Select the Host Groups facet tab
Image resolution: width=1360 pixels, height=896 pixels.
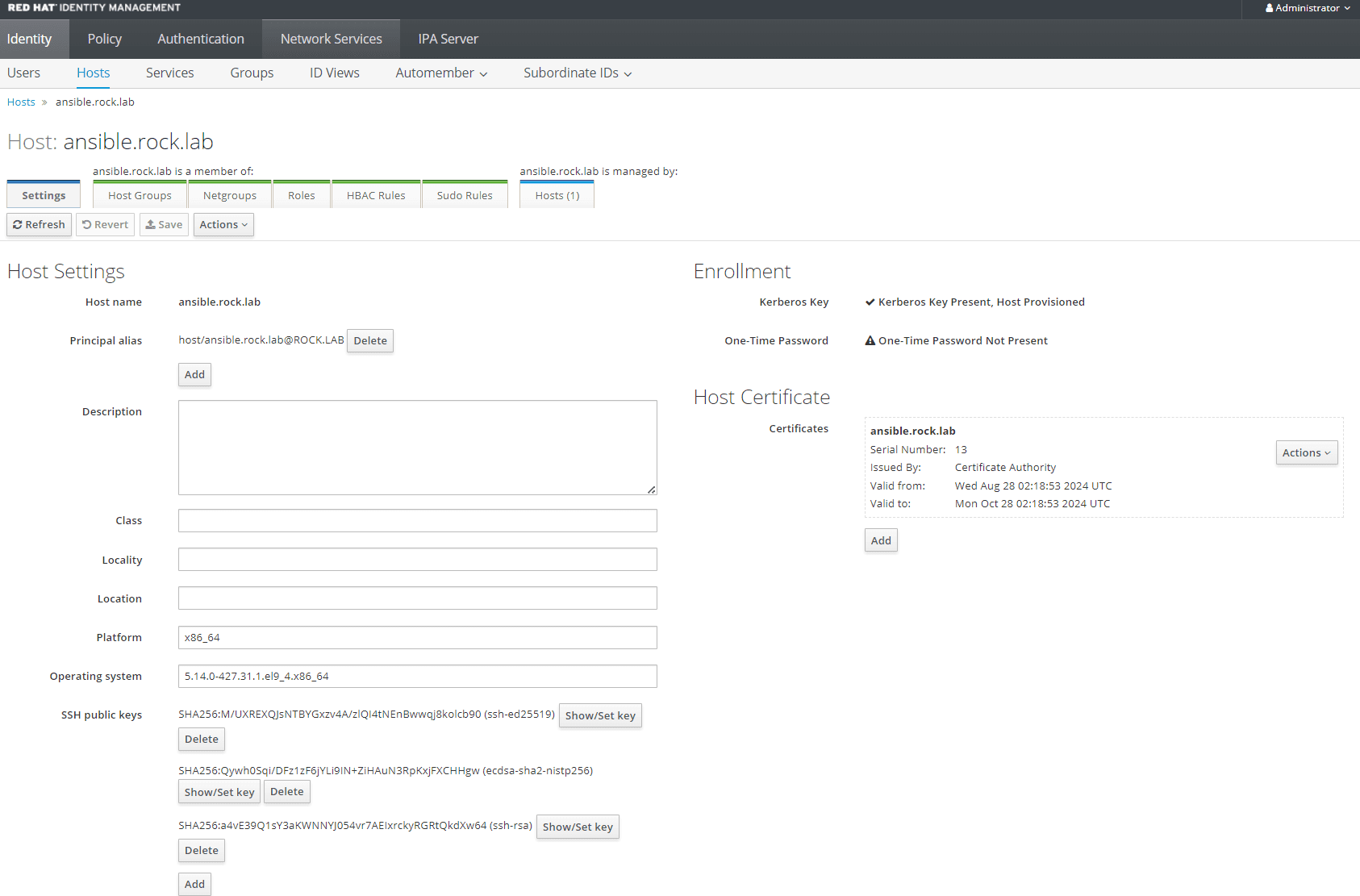pyautogui.click(x=140, y=195)
